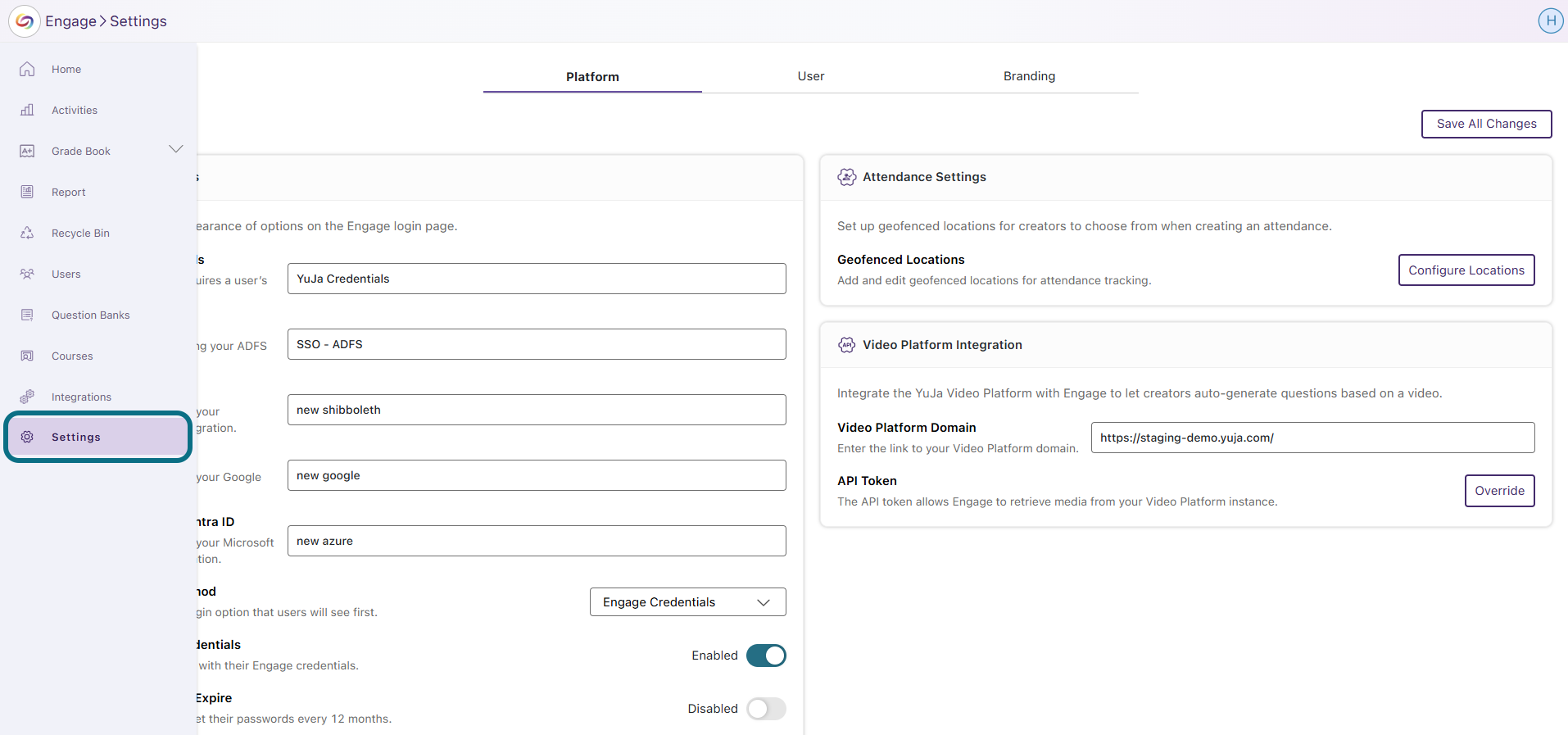Click Save All Changes button
The width and height of the screenshot is (1568, 735).
tap(1486, 124)
